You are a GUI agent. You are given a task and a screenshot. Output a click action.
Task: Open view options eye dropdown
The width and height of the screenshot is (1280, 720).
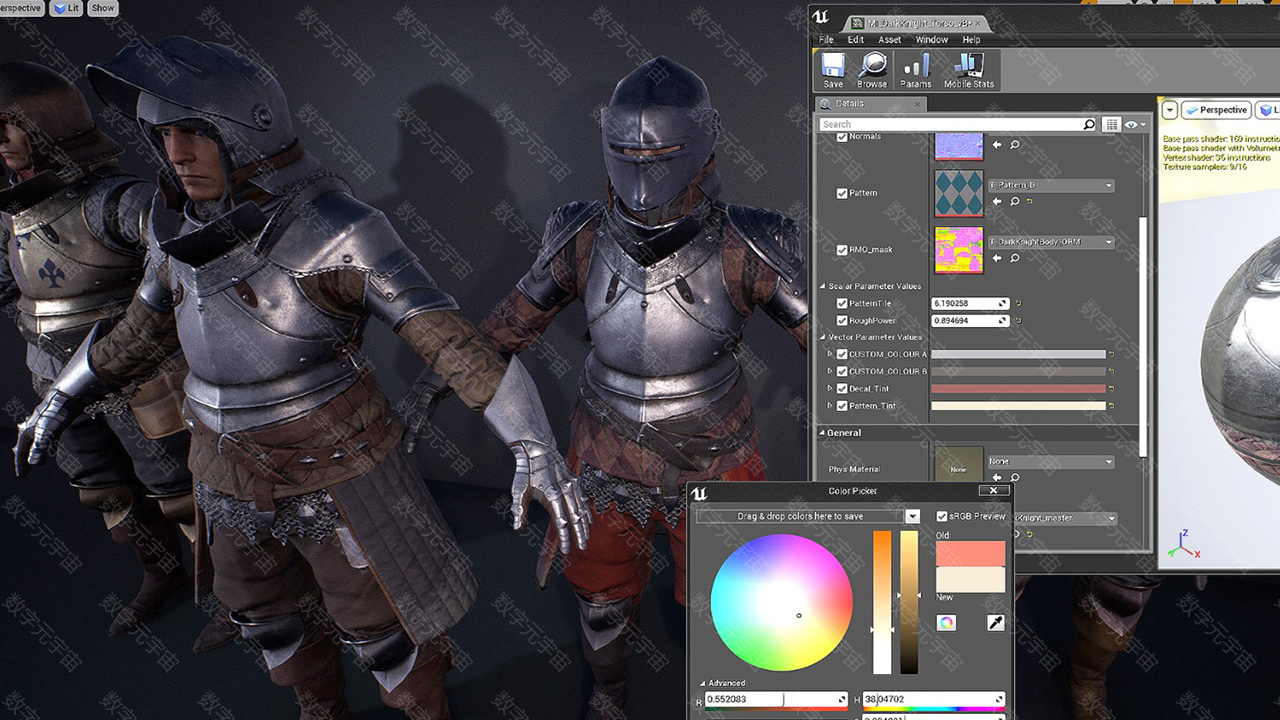1135,125
